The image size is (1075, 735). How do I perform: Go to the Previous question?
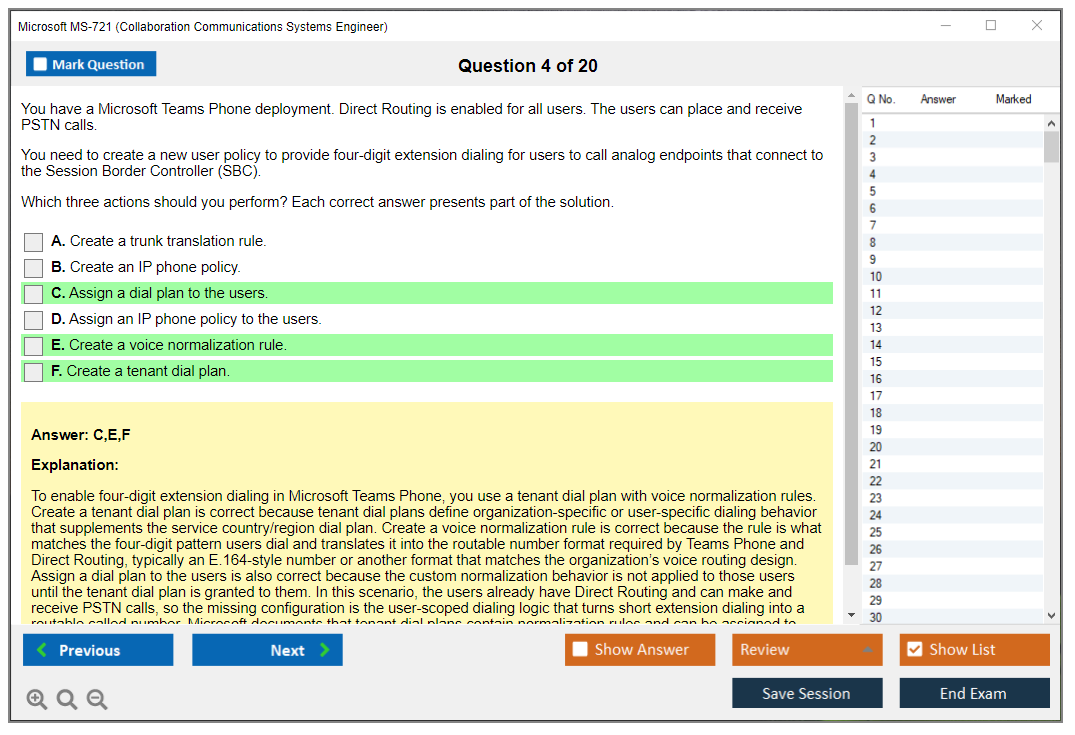click(98, 649)
